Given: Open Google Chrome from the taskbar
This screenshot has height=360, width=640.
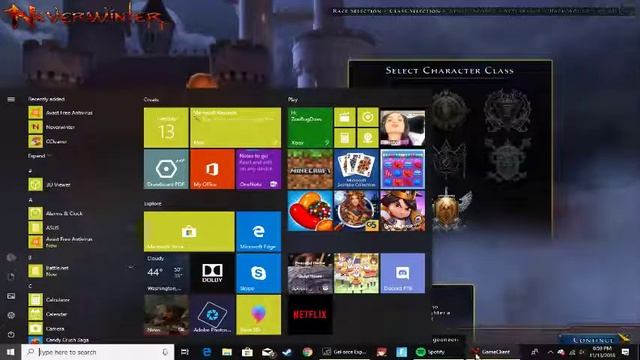Looking at the screenshot, I should [307, 352].
